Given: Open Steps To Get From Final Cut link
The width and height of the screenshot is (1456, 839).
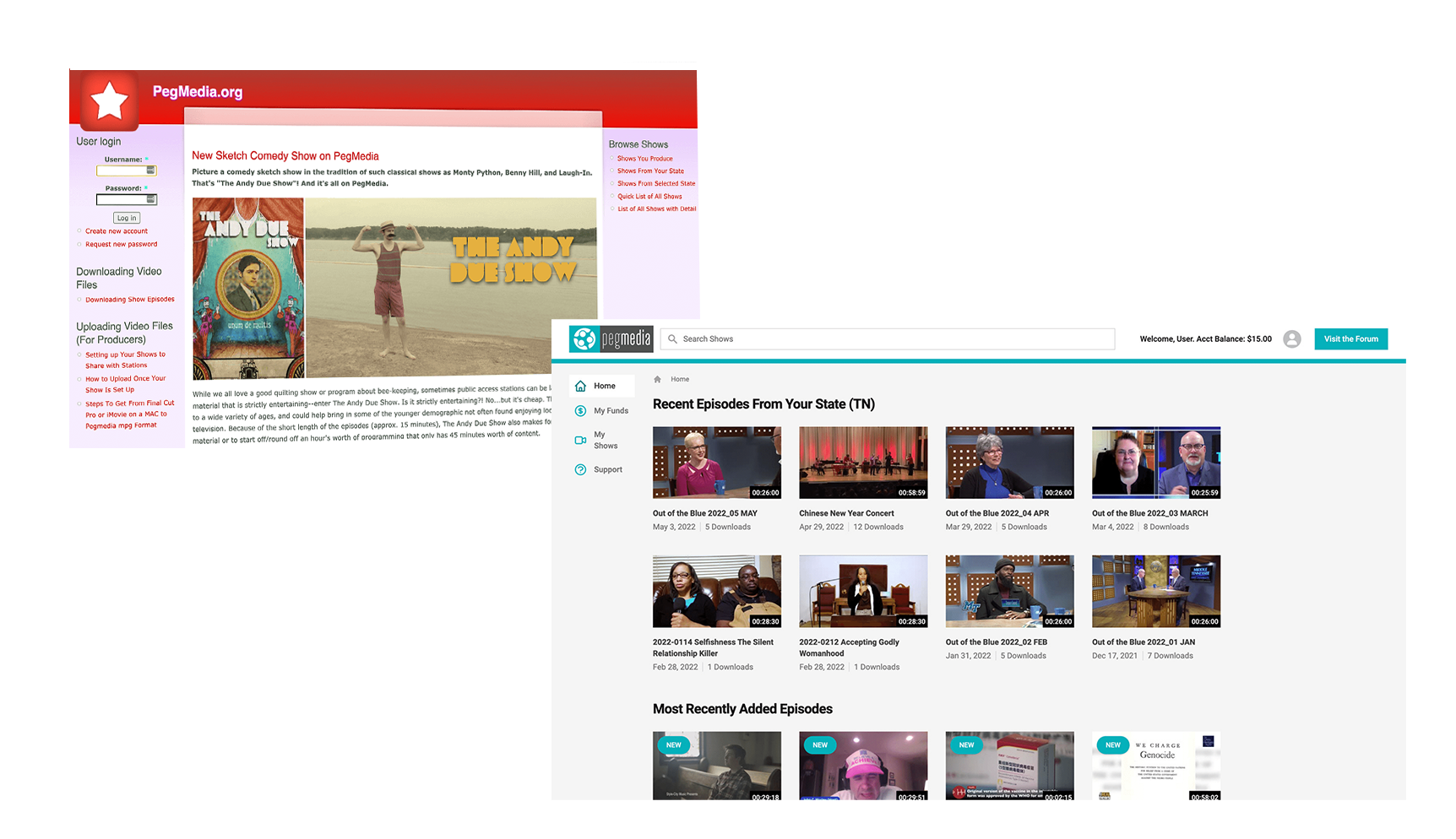Looking at the screenshot, I should point(129,414).
